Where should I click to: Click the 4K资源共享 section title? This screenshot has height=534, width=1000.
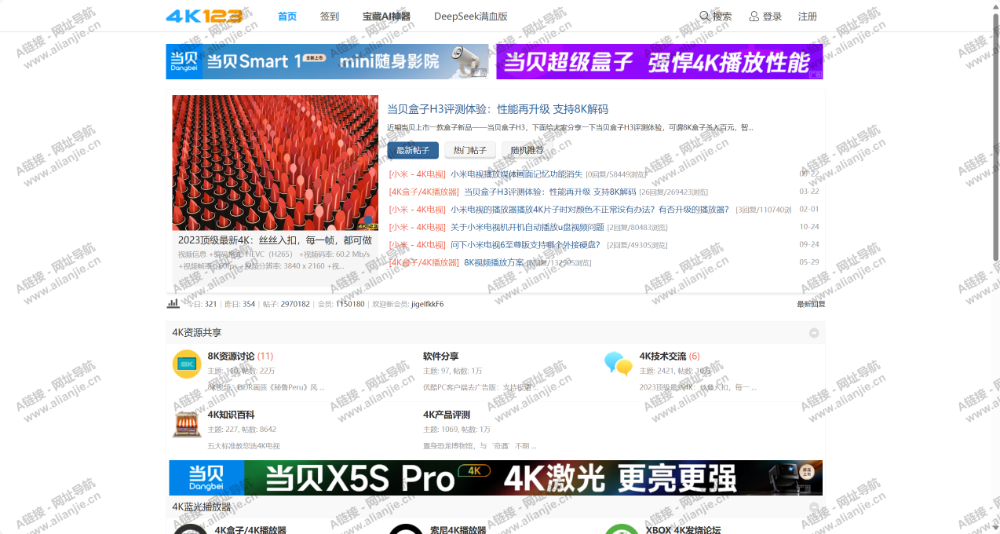coord(197,332)
